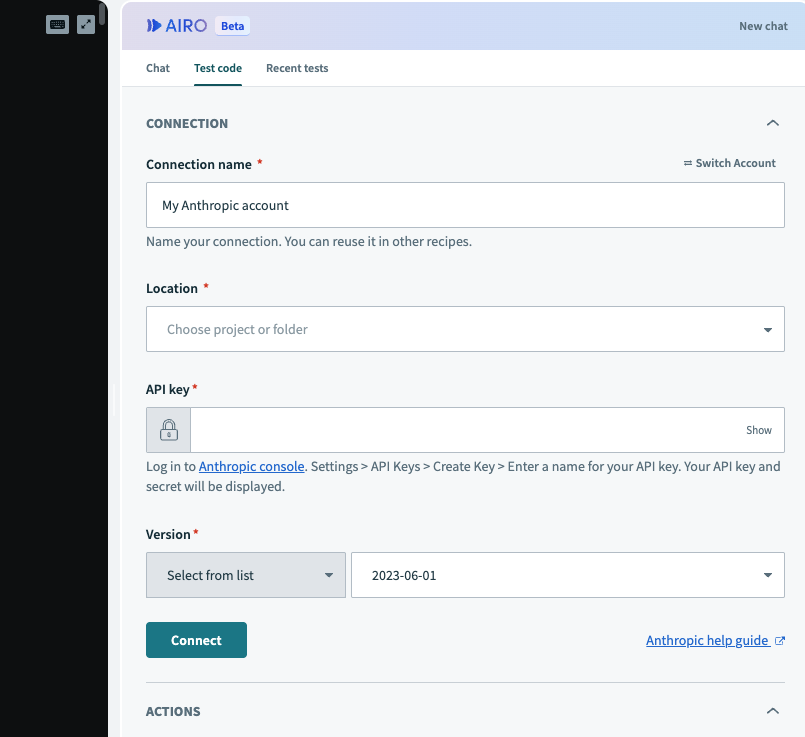805x737 pixels.
Task: Collapse the Actions section chevron
Action: tap(771, 711)
